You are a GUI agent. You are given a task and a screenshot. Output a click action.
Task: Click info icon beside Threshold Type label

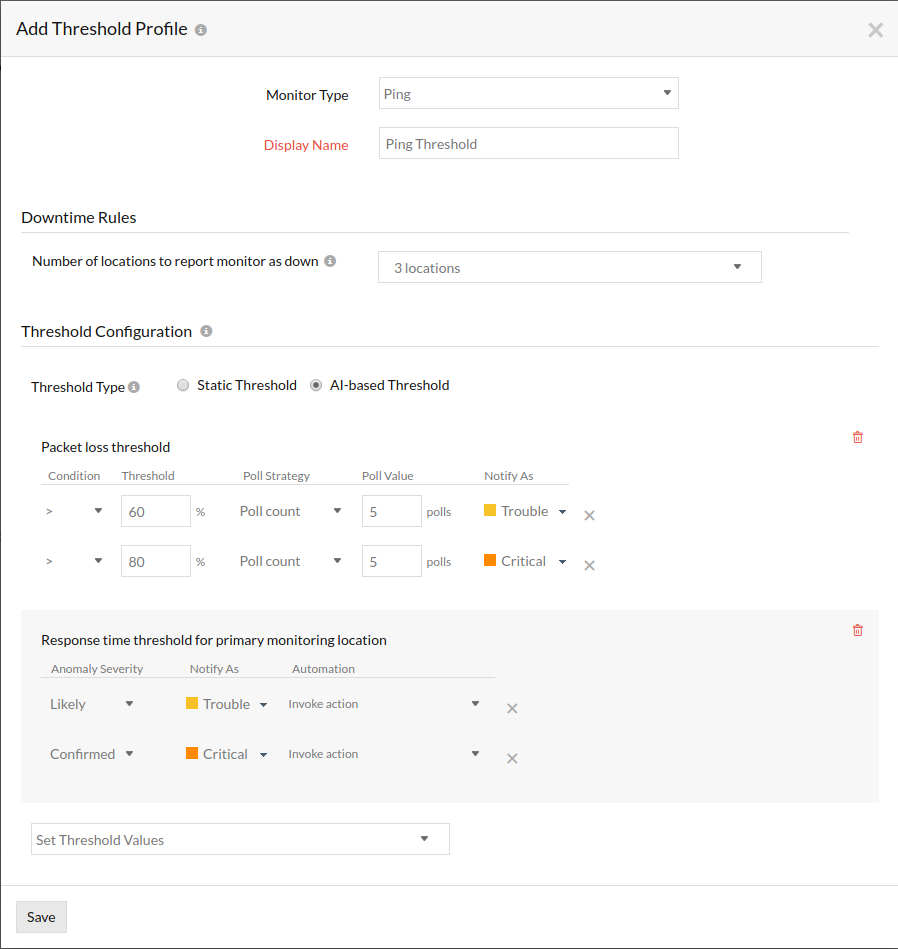pyautogui.click(x=134, y=387)
